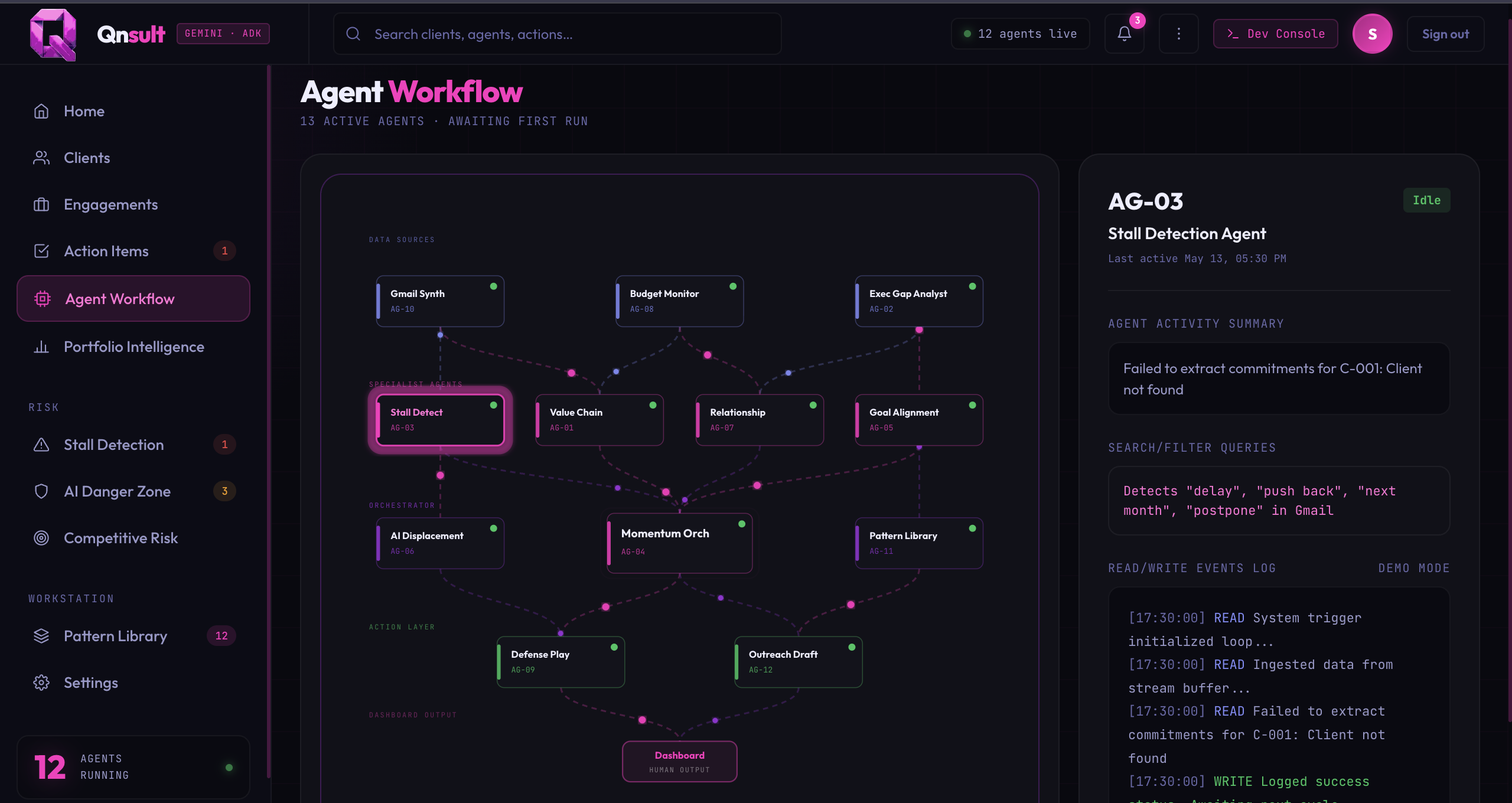Go to Clients page
1512x803 pixels.
tap(133, 158)
